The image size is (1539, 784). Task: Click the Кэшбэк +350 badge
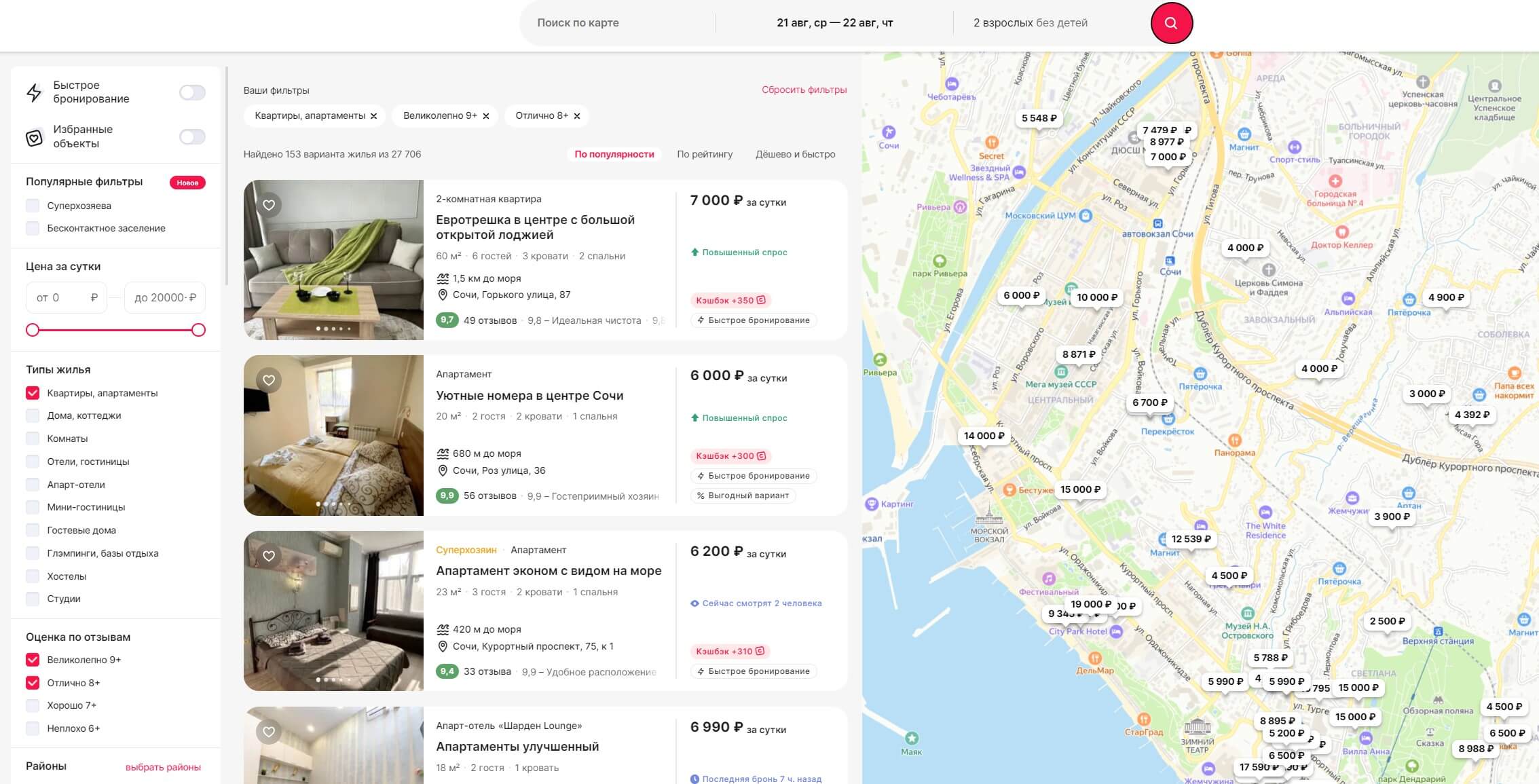(730, 300)
